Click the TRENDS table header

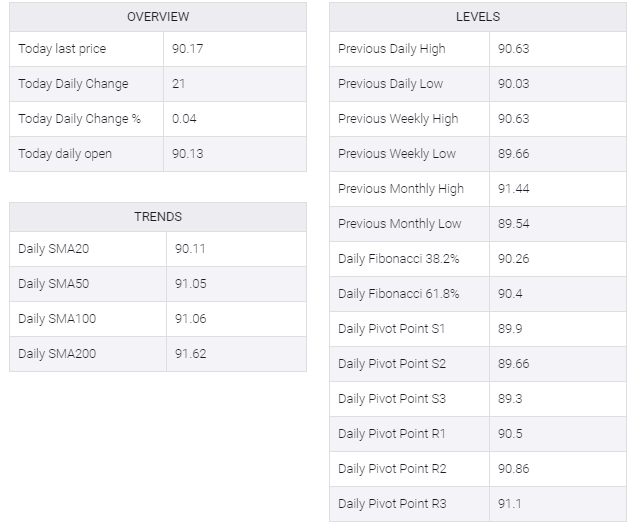tap(158, 217)
